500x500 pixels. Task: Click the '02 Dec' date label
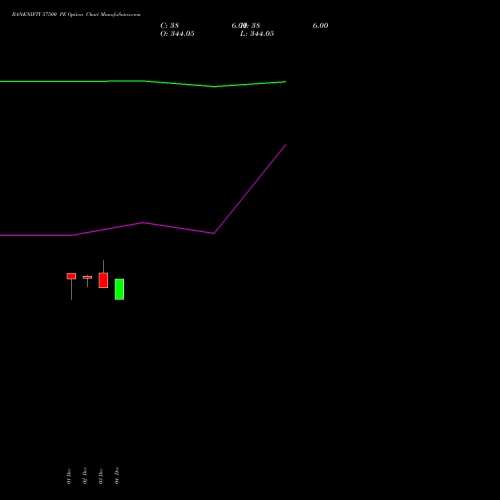85,476
